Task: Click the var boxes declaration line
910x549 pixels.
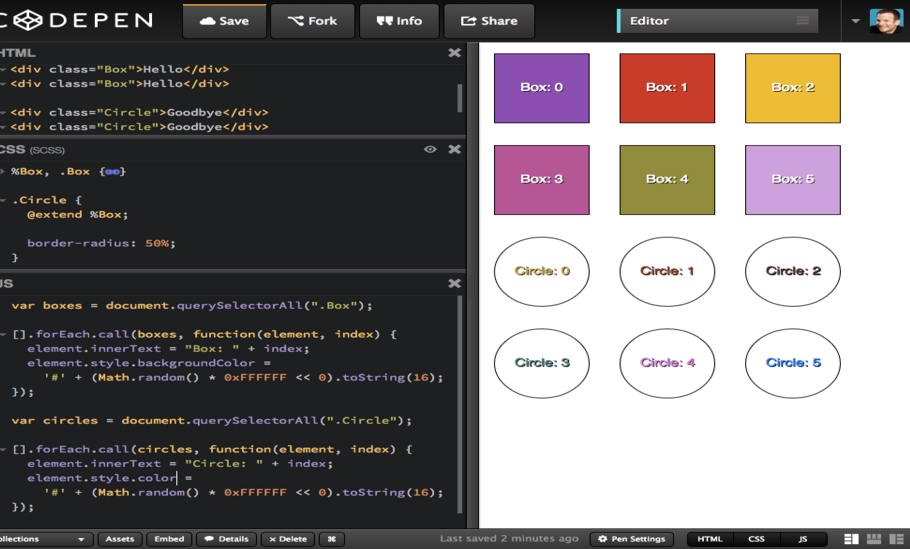Action: [192, 306]
